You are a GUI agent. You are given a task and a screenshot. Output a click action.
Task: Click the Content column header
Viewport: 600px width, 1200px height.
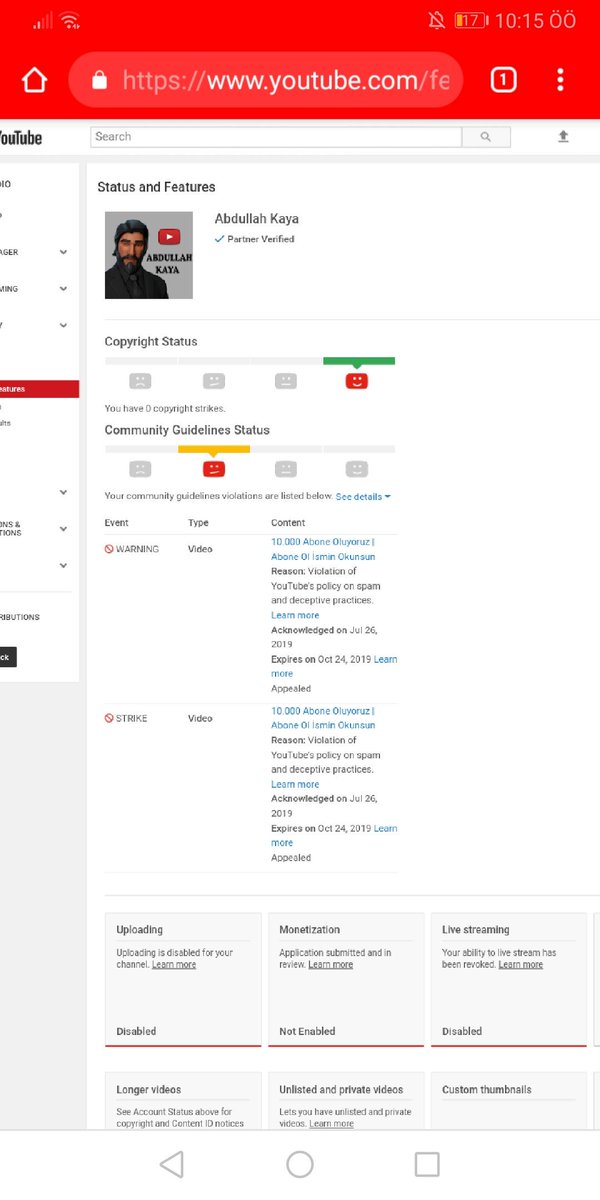coord(288,523)
